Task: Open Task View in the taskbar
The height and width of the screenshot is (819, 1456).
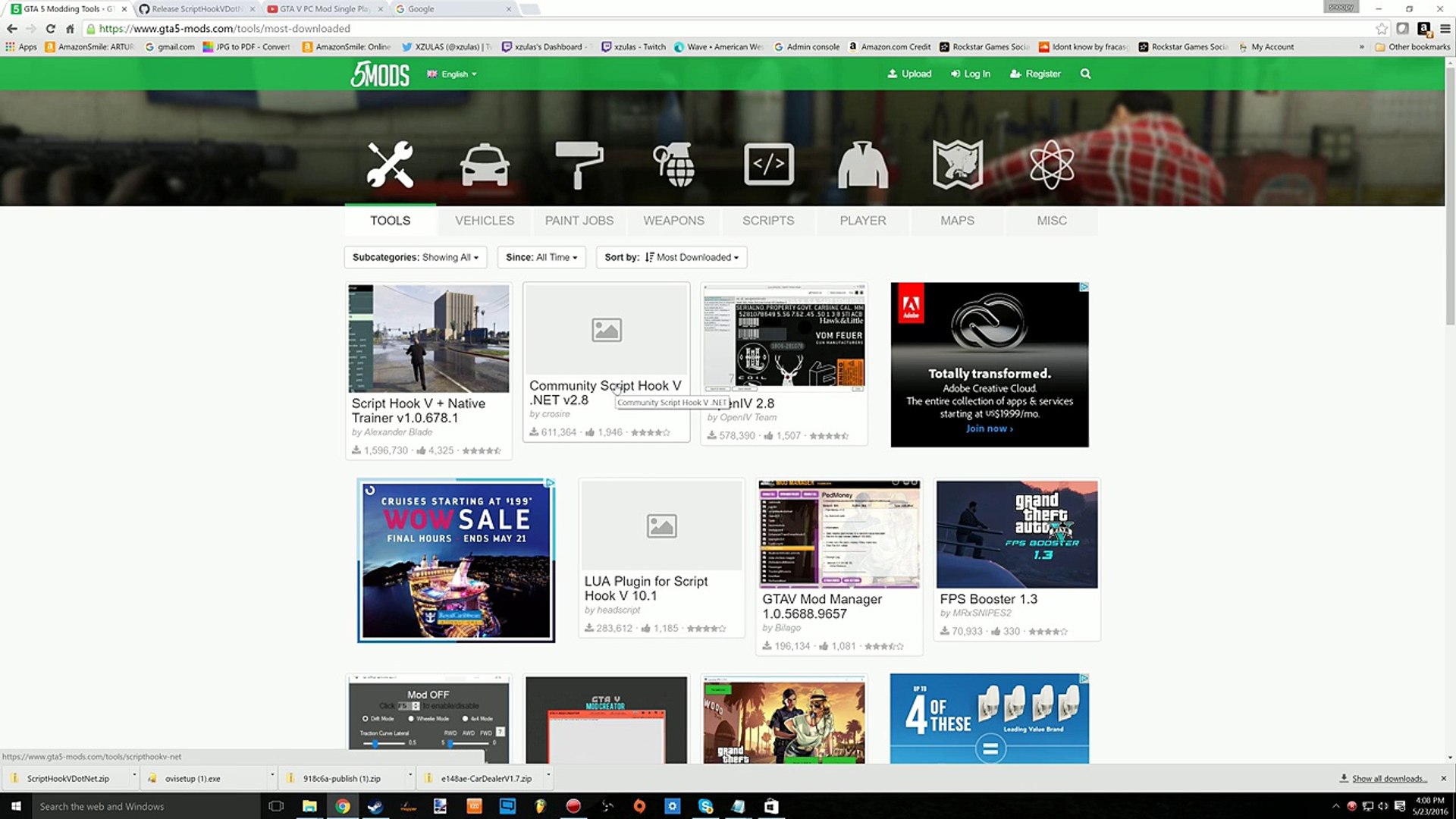Action: tap(276, 806)
